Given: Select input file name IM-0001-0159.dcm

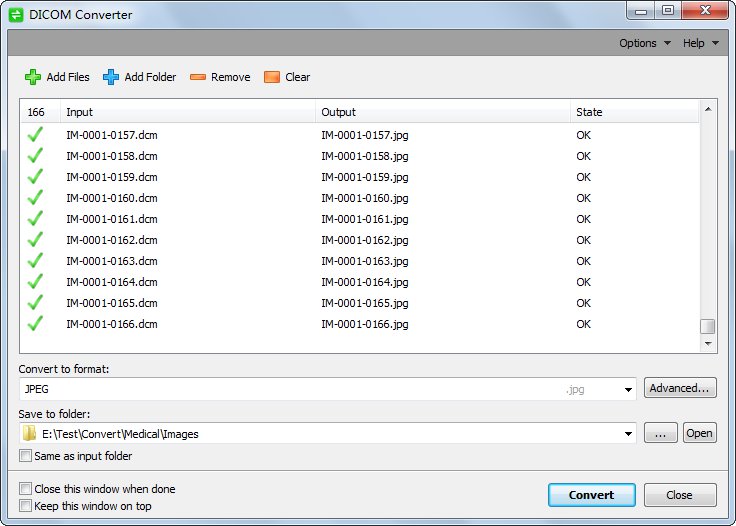Looking at the screenshot, I should (x=112, y=177).
